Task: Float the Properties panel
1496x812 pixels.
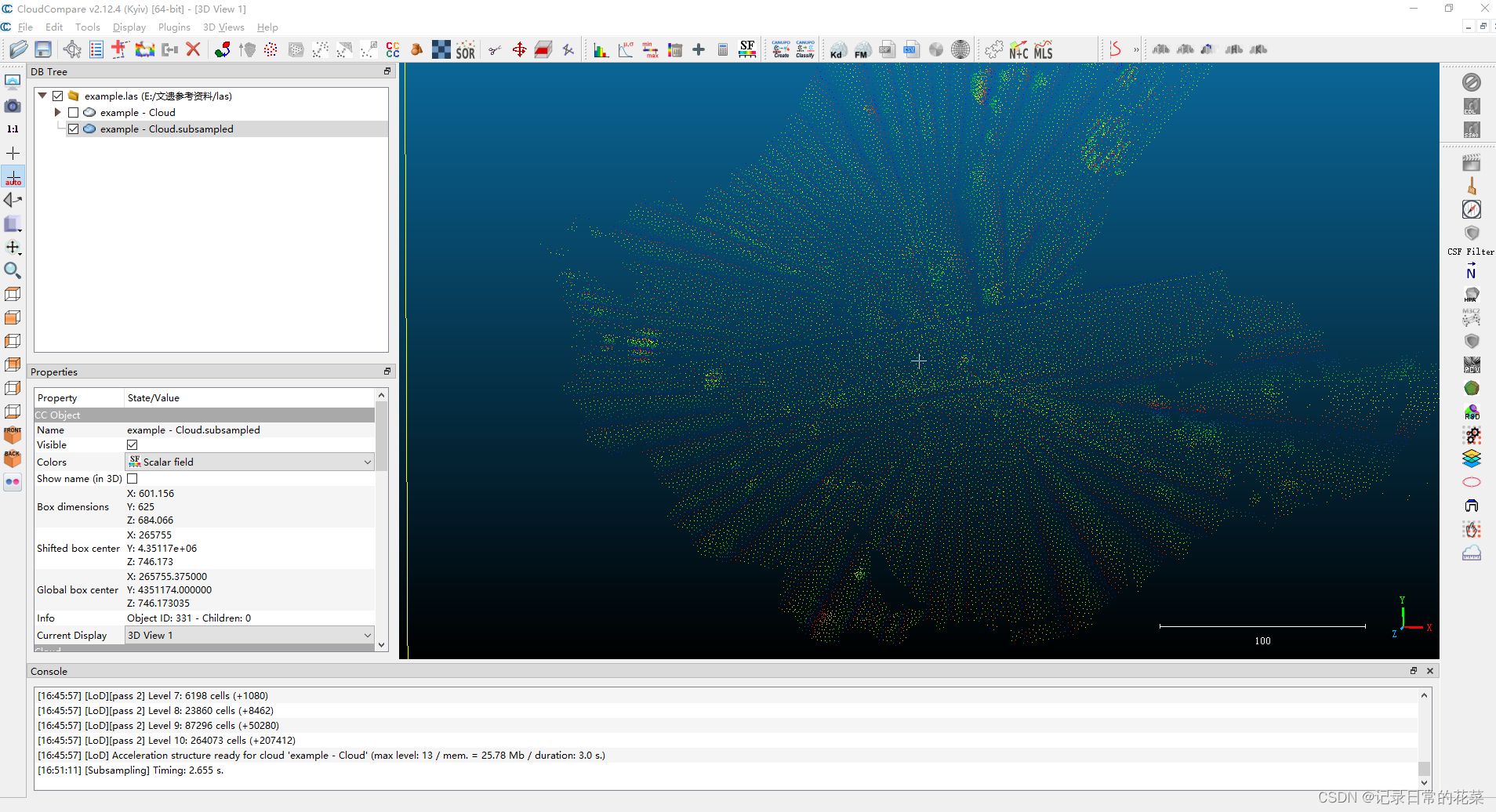Action: pyautogui.click(x=387, y=372)
